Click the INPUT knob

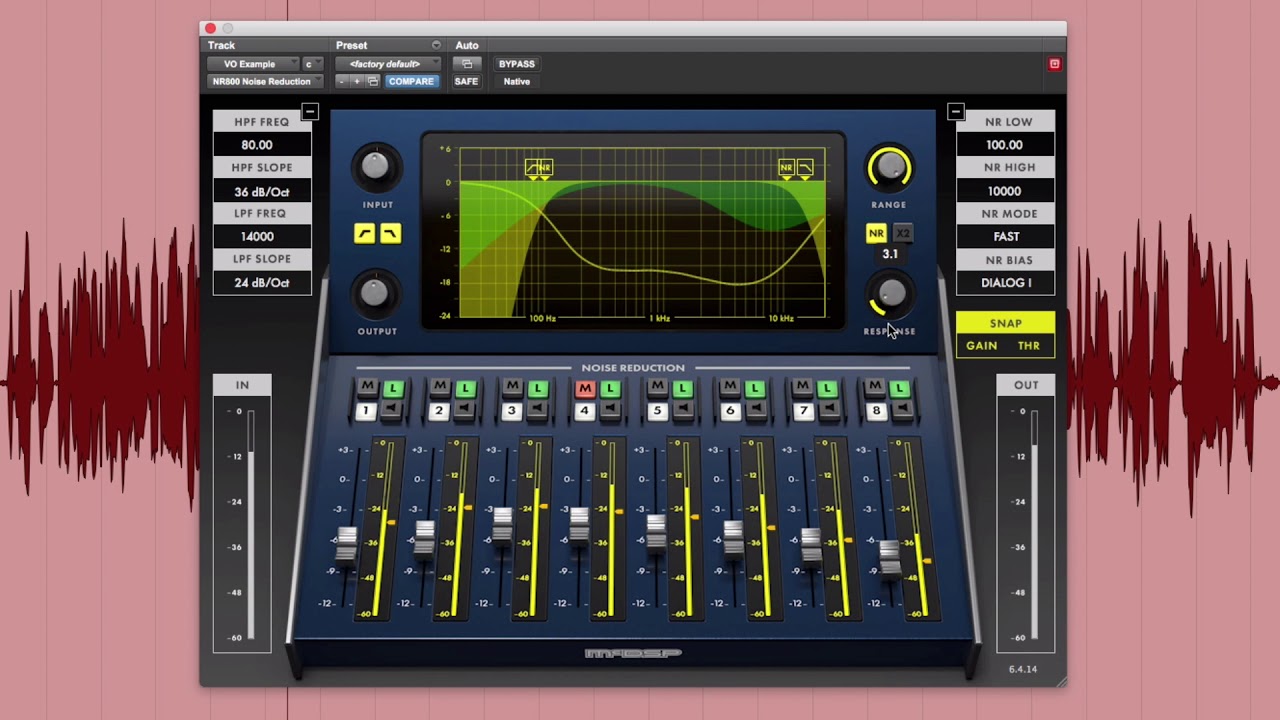click(x=375, y=166)
